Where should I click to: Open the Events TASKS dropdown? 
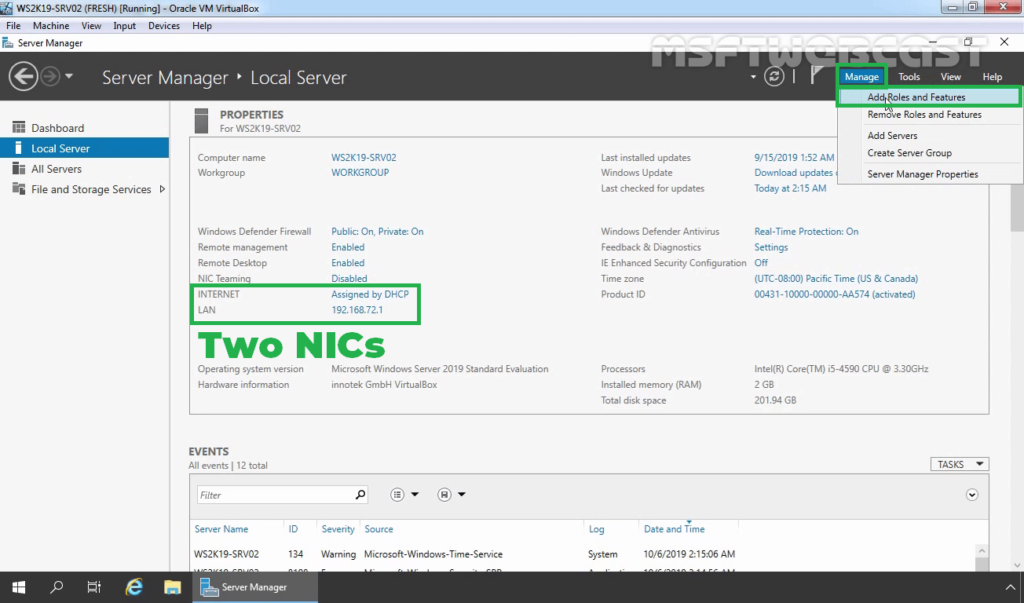tap(959, 464)
